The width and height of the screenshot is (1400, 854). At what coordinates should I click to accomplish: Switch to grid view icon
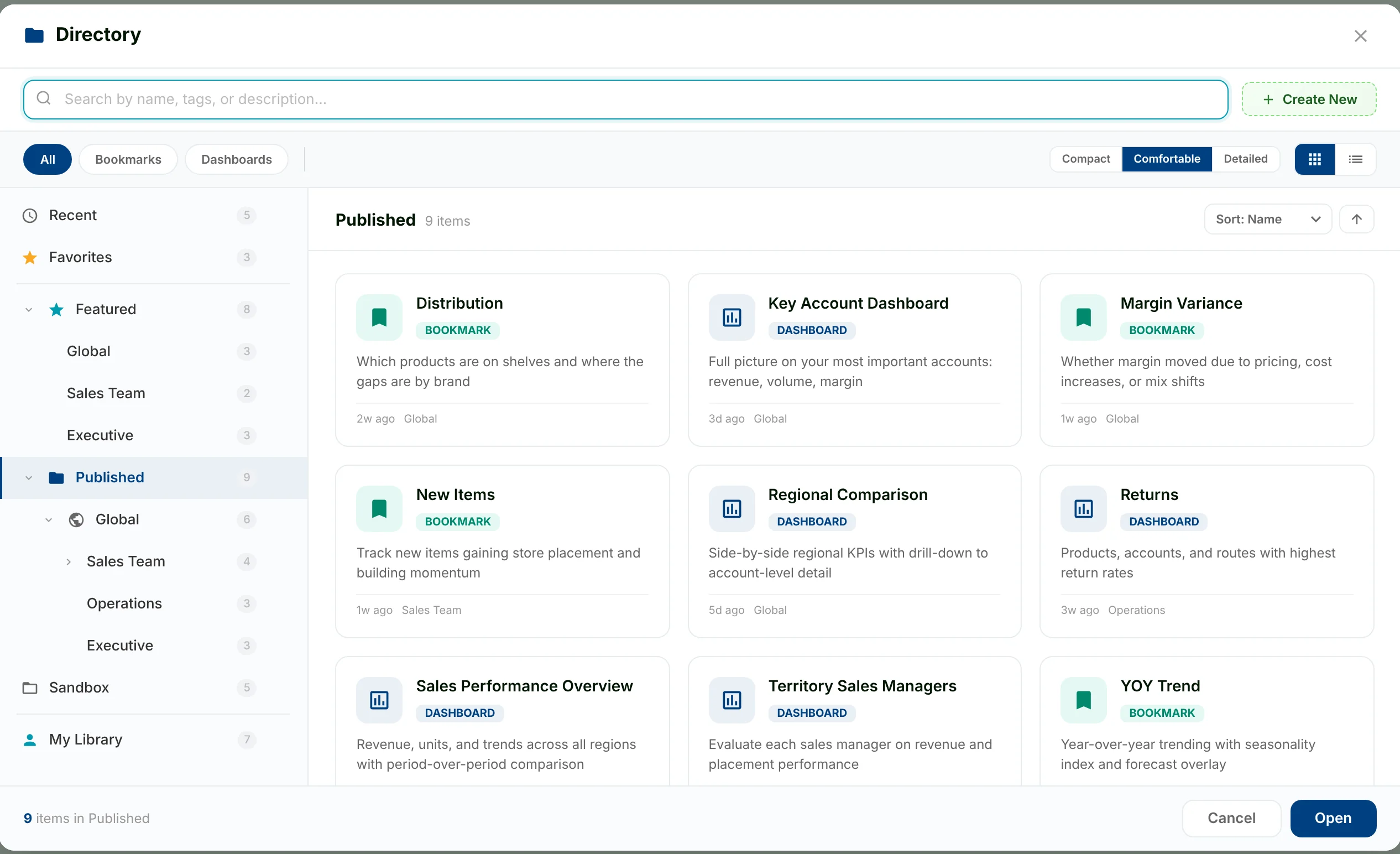pos(1314,159)
